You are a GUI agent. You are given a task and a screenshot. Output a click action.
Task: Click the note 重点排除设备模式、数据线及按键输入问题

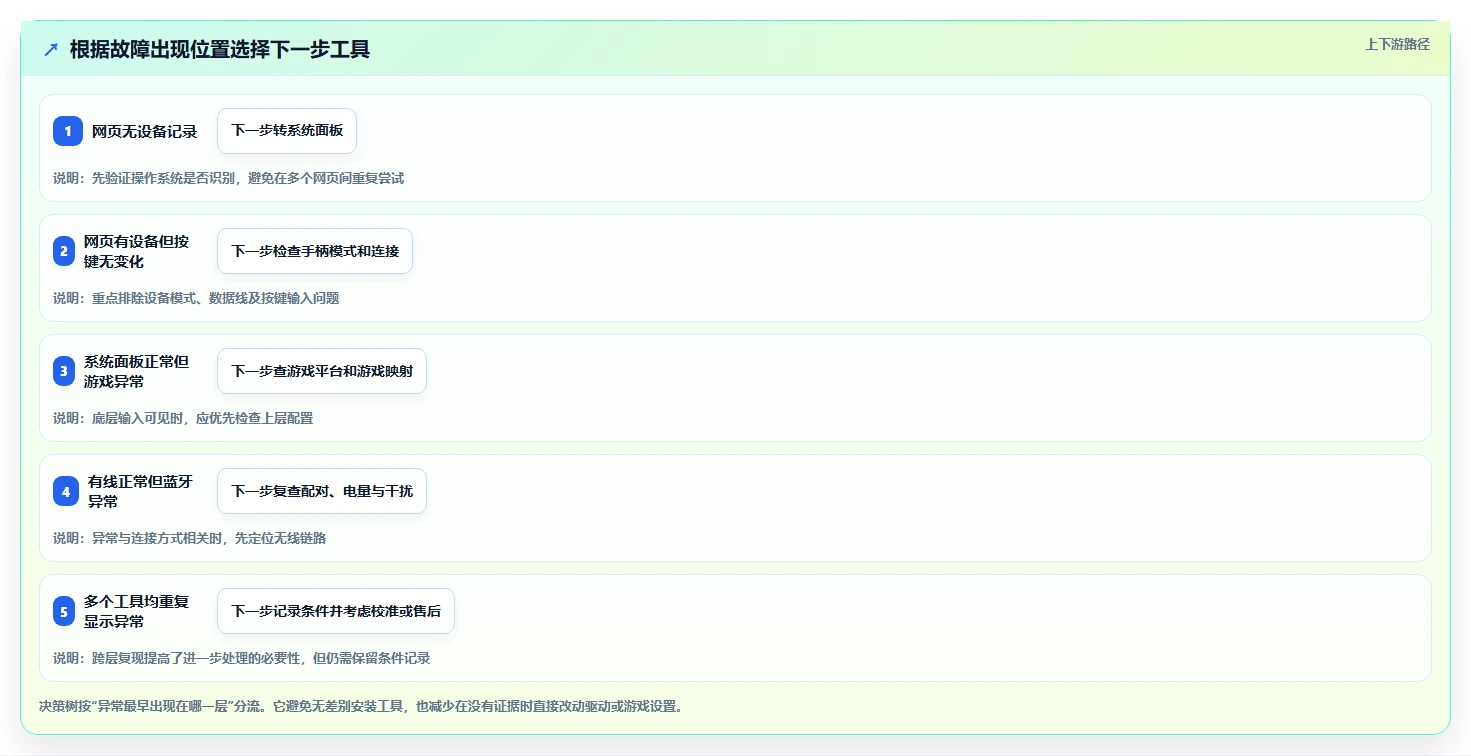tap(215, 298)
